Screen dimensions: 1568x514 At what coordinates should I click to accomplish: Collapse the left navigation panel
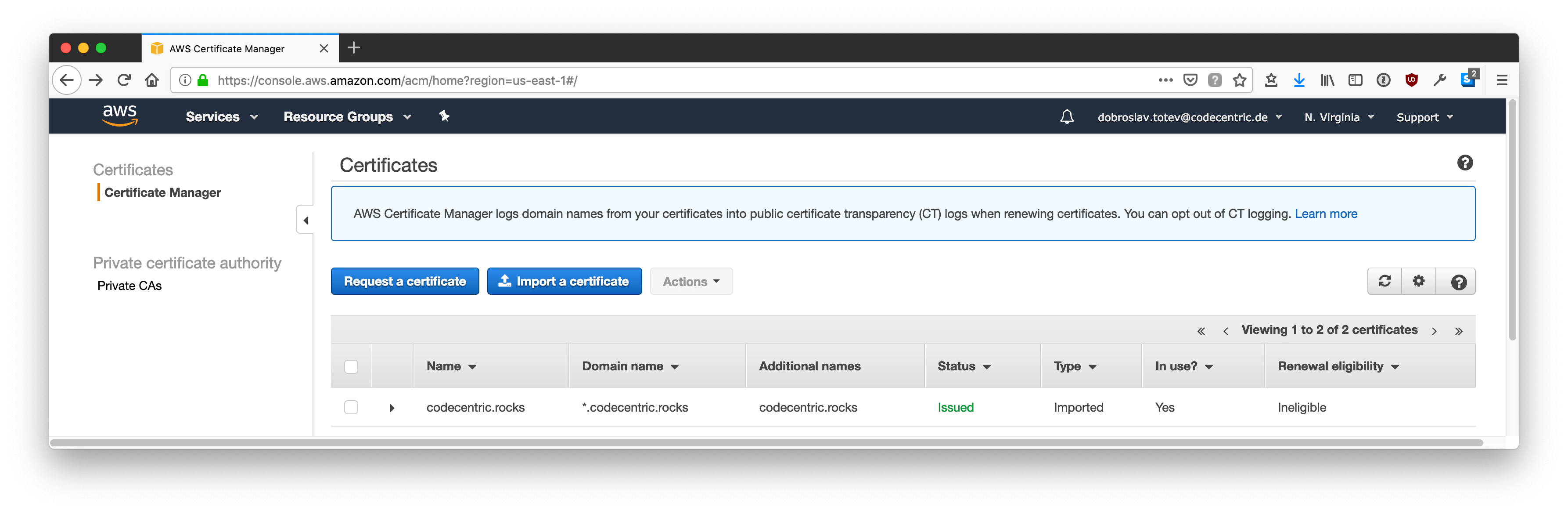[x=305, y=221]
